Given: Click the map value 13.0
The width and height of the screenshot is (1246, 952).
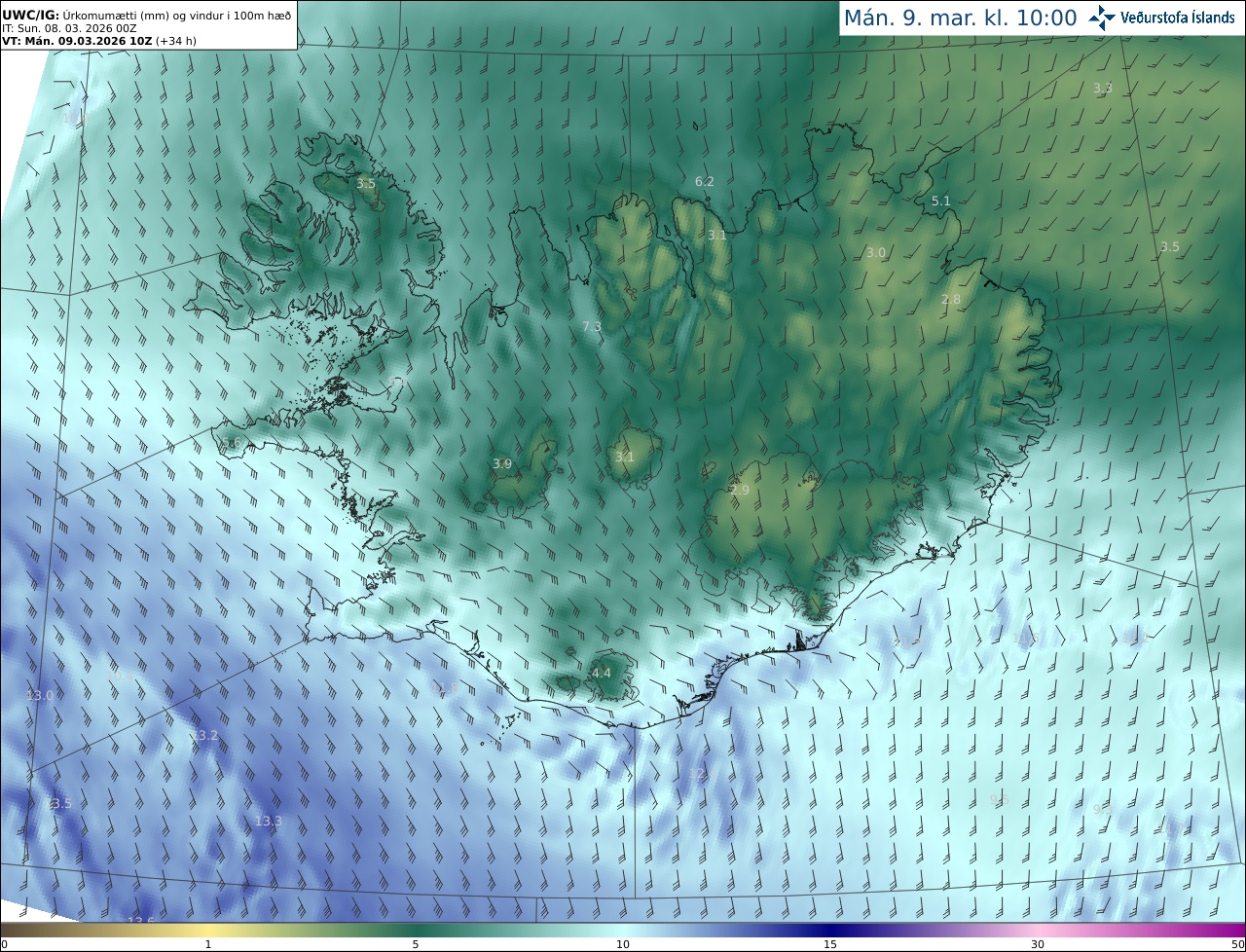Looking at the screenshot, I should [x=40, y=696].
